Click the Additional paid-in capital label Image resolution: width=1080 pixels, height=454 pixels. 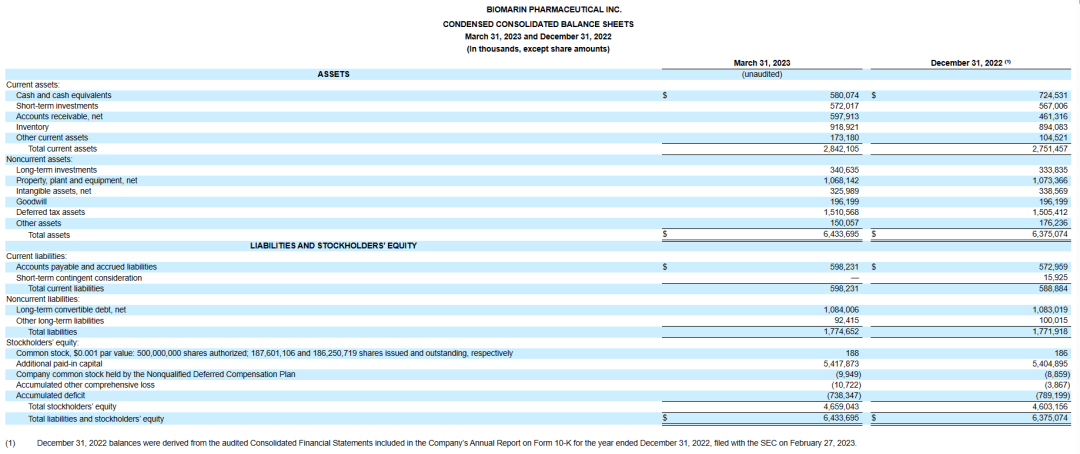(59, 364)
